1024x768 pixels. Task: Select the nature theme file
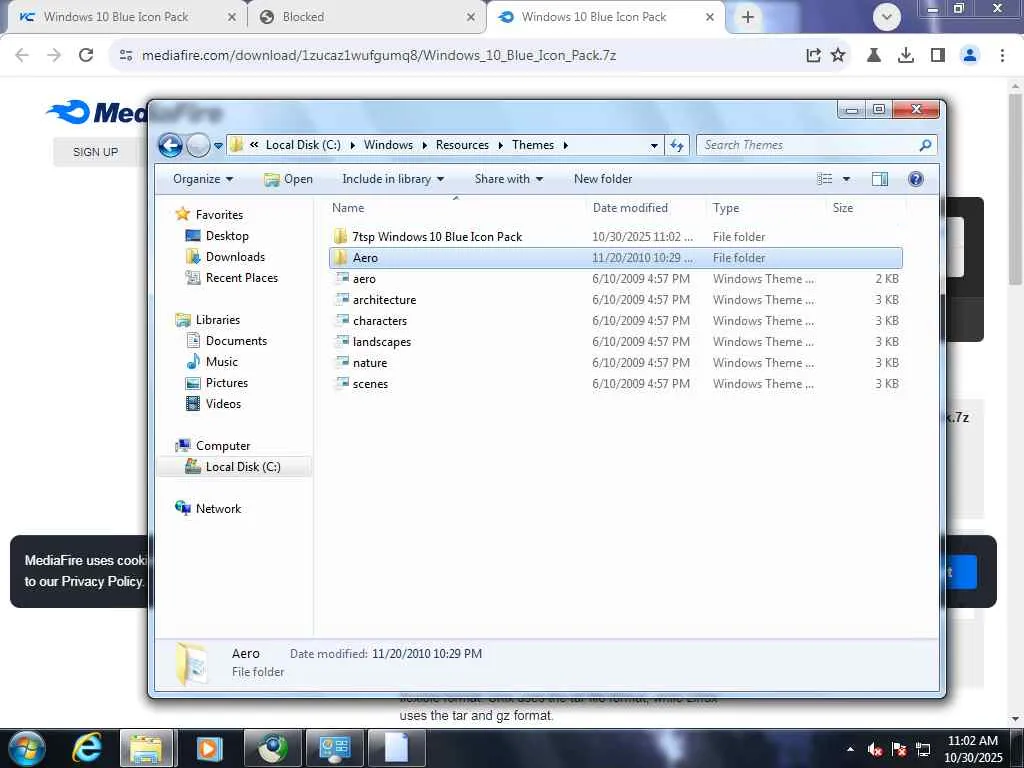(x=616, y=362)
